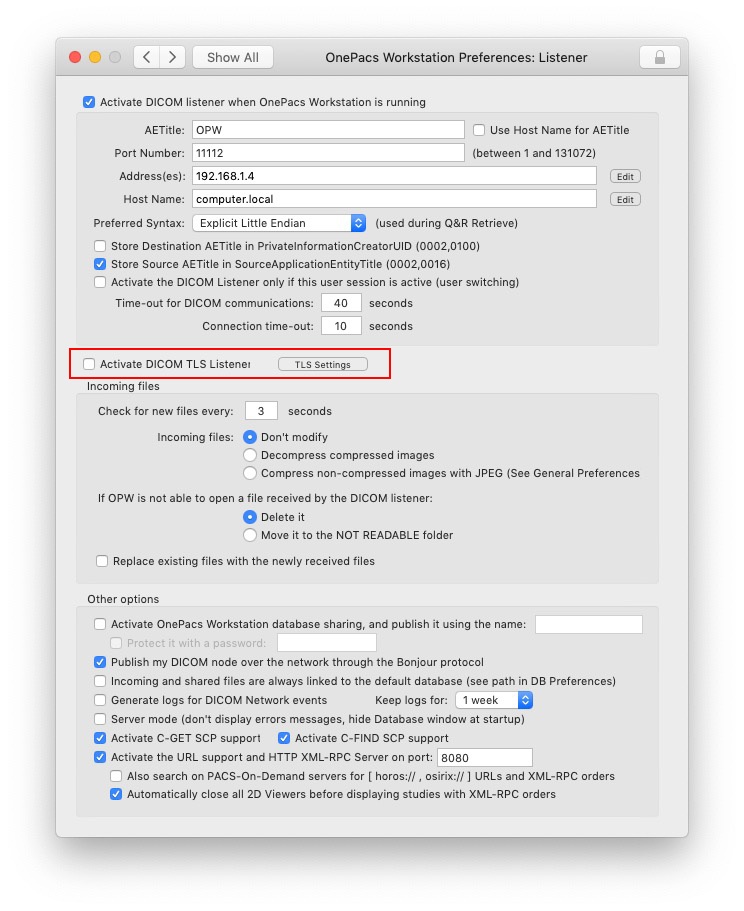744x911 pixels.
Task: Click Edit button next to Host Name
Action: click(x=625, y=199)
